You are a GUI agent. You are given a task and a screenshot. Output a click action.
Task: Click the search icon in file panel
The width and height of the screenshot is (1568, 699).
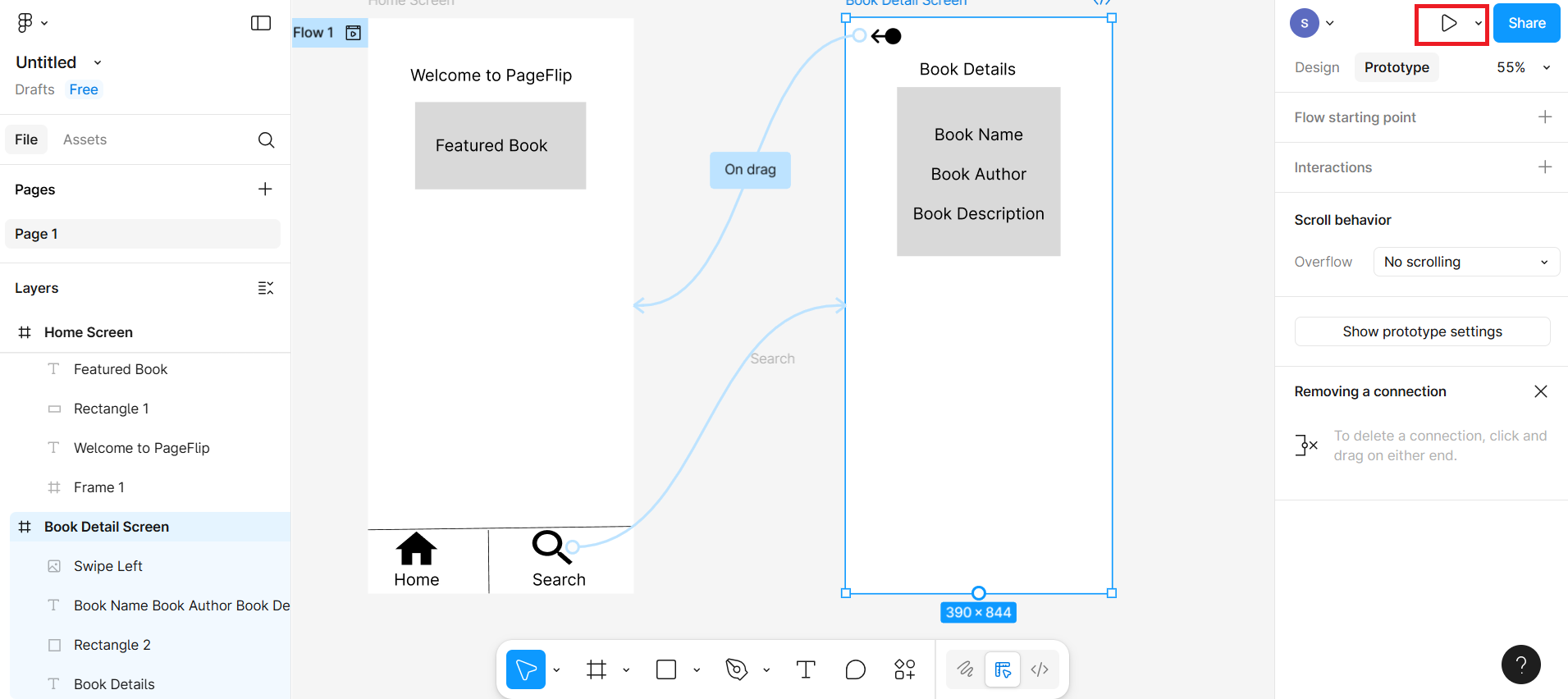pyautogui.click(x=266, y=140)
